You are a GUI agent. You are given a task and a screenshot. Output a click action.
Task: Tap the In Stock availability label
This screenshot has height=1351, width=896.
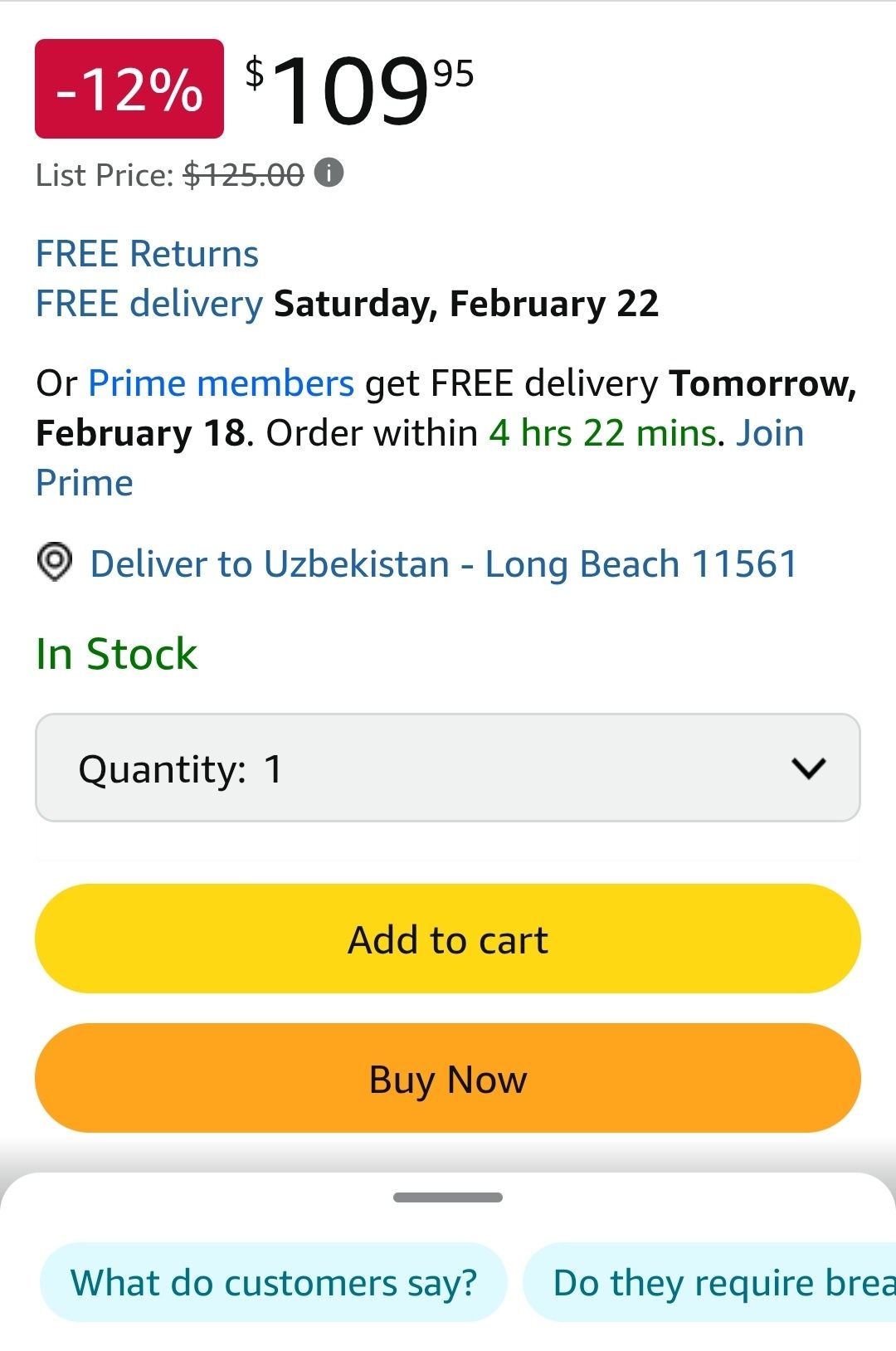(117, 654)
